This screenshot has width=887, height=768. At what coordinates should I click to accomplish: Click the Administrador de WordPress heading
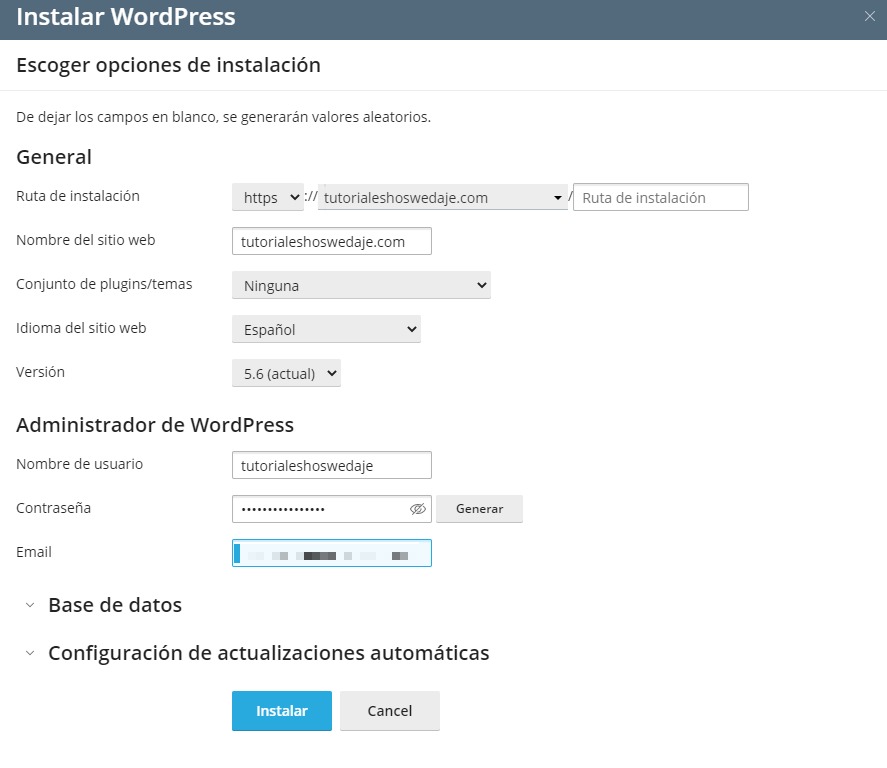[x=155, y=425]
